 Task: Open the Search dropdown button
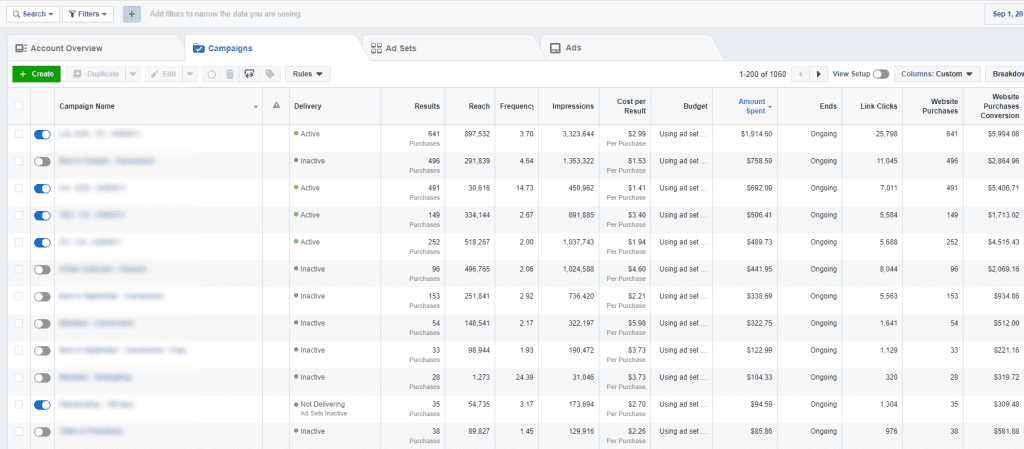[x=30, y=14]
